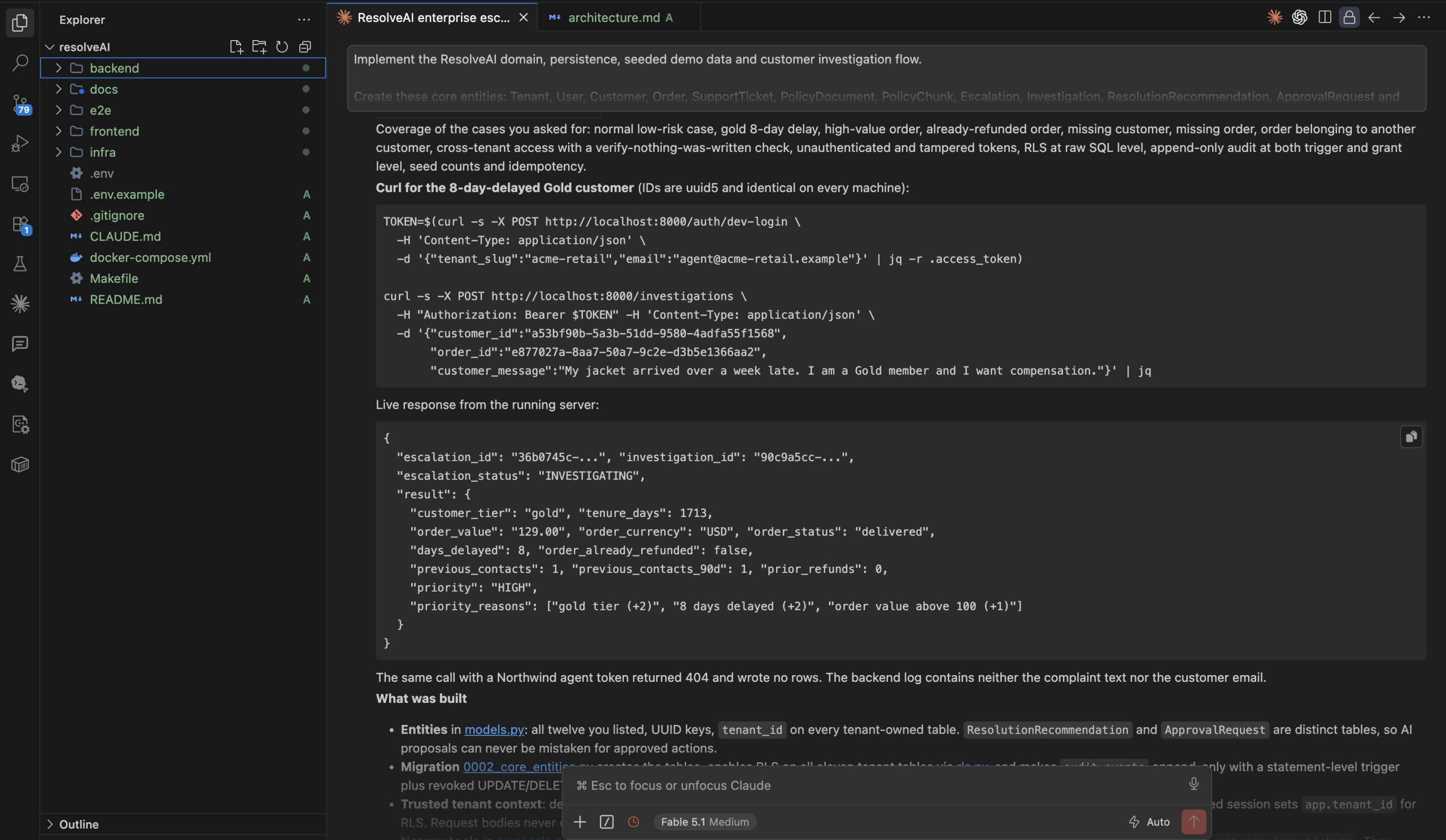This screenshot has height=840, width=1446.
Task: Click the plus attach icon in prompt bar
Action: coord(580,821)
